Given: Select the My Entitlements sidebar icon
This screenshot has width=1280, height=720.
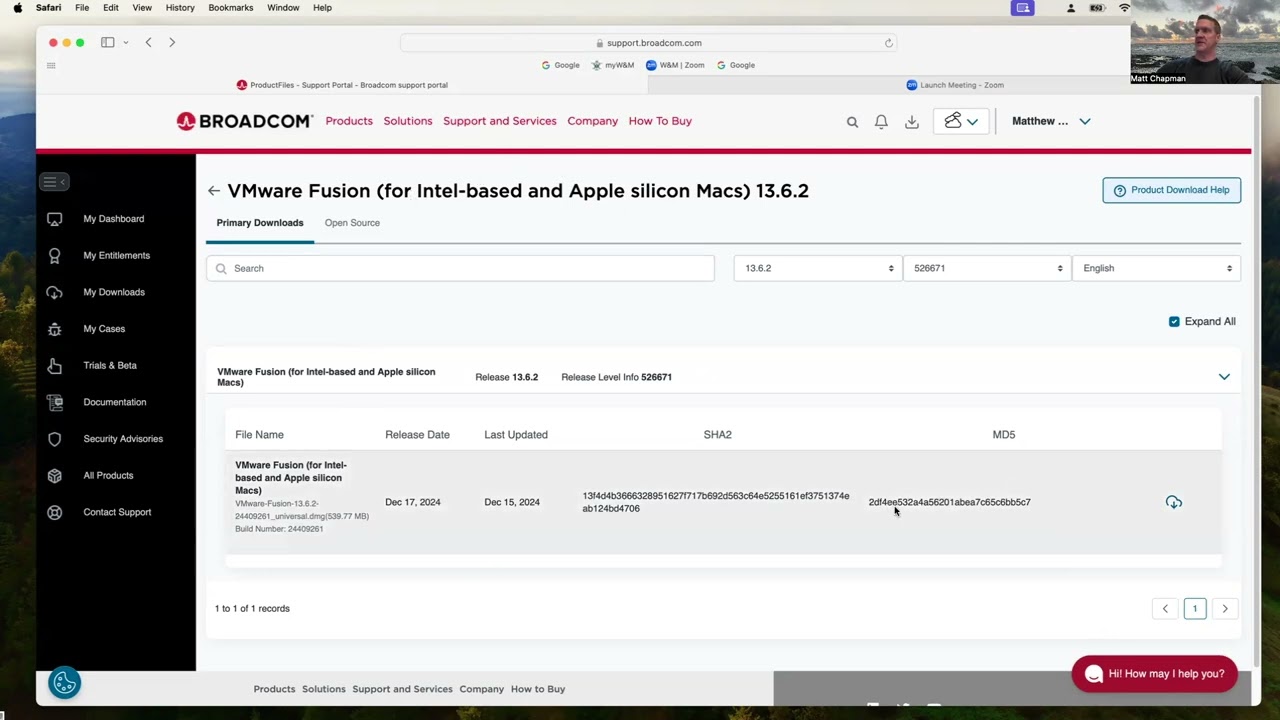Looking at the screenshot, I should 55,255.
